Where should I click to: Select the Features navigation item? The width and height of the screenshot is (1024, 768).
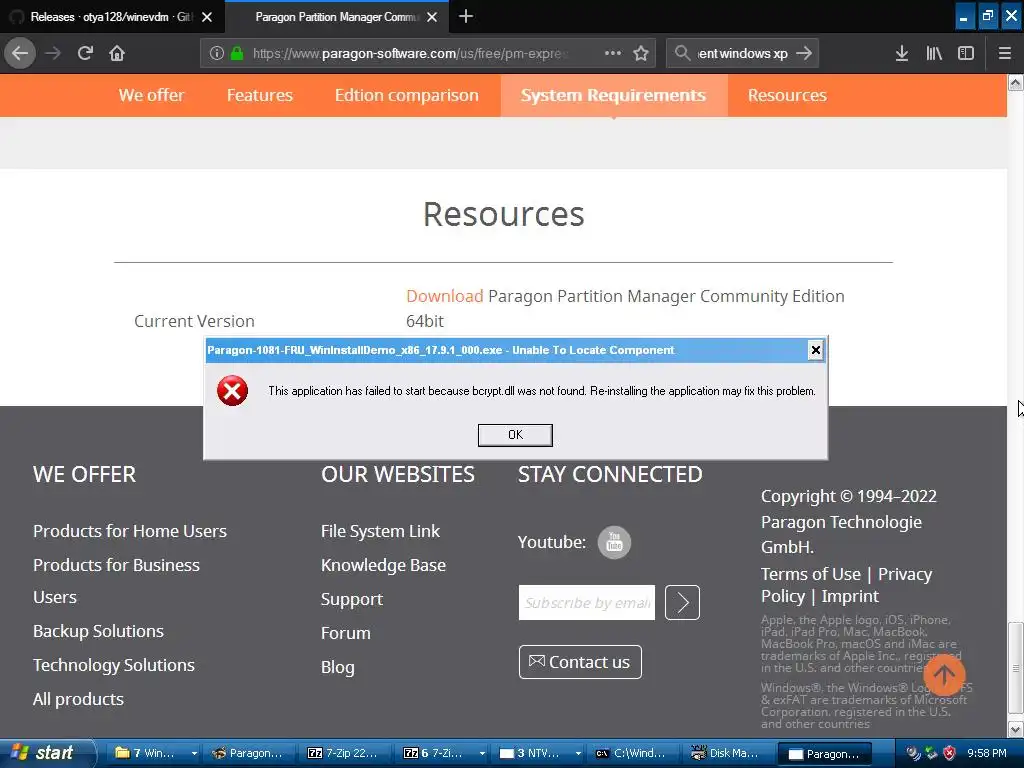pyautogui.click(x=259, y=95)
